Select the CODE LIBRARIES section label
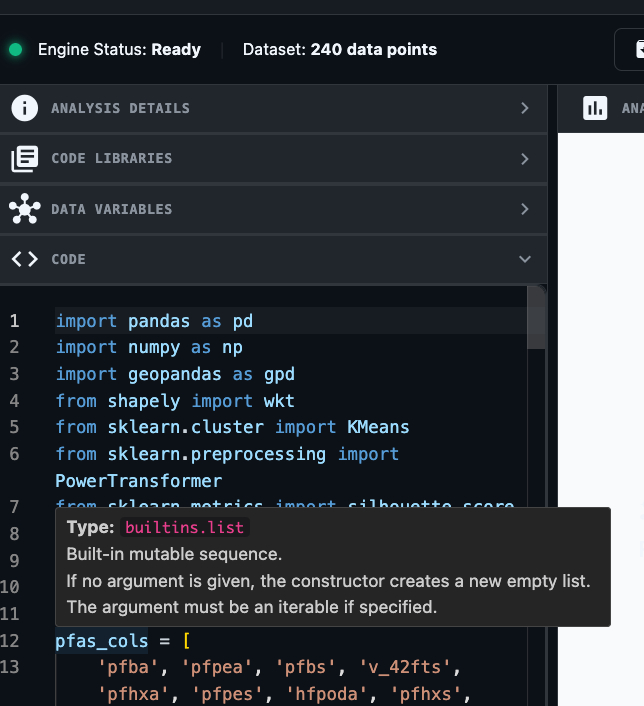 pyautogui.click(x=111, y=158)
